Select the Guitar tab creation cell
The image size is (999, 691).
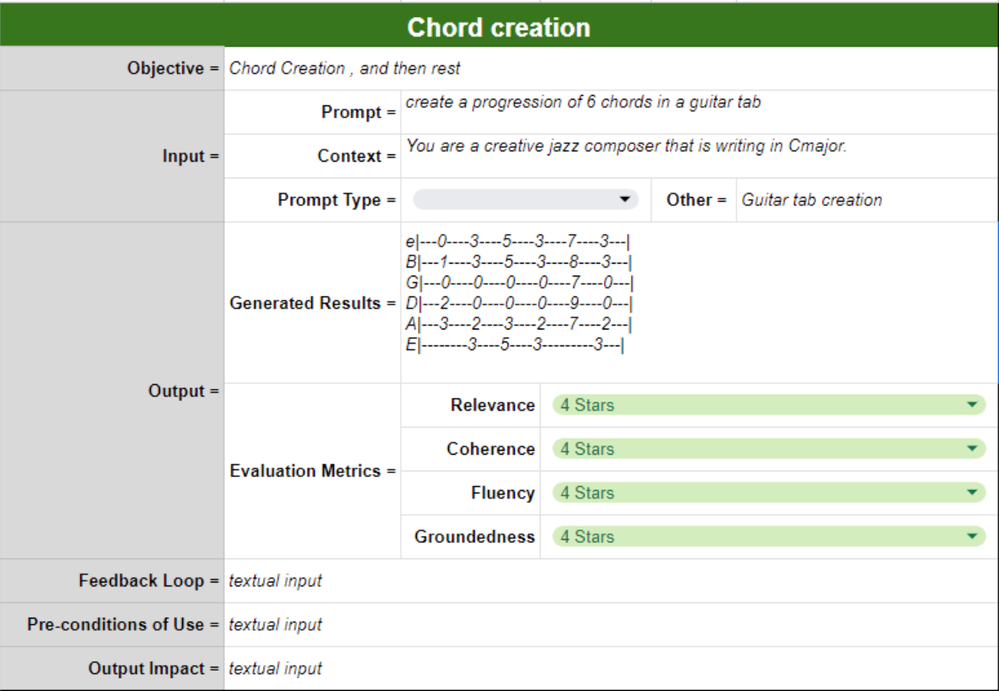pos(867,200)
